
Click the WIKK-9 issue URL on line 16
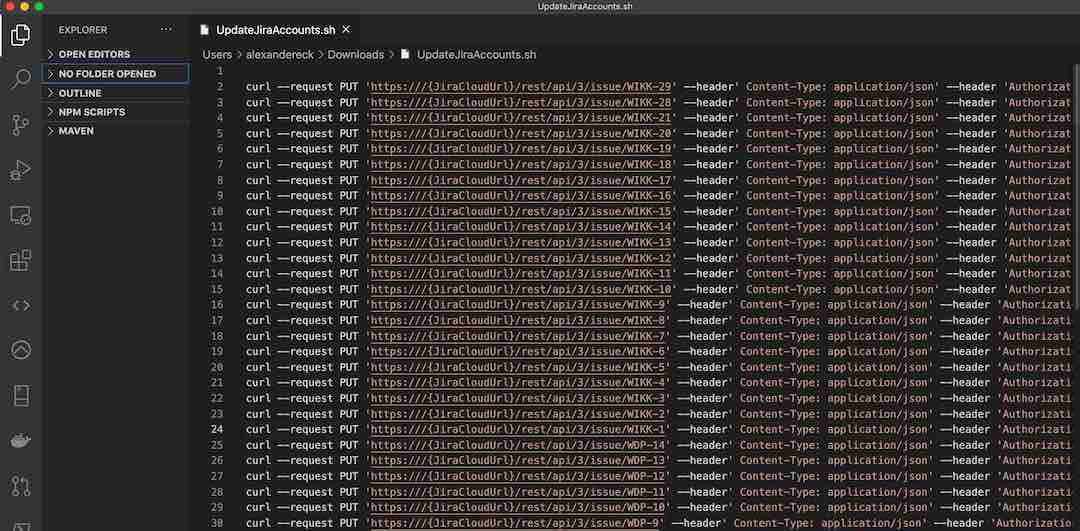(x=518, y=305)
